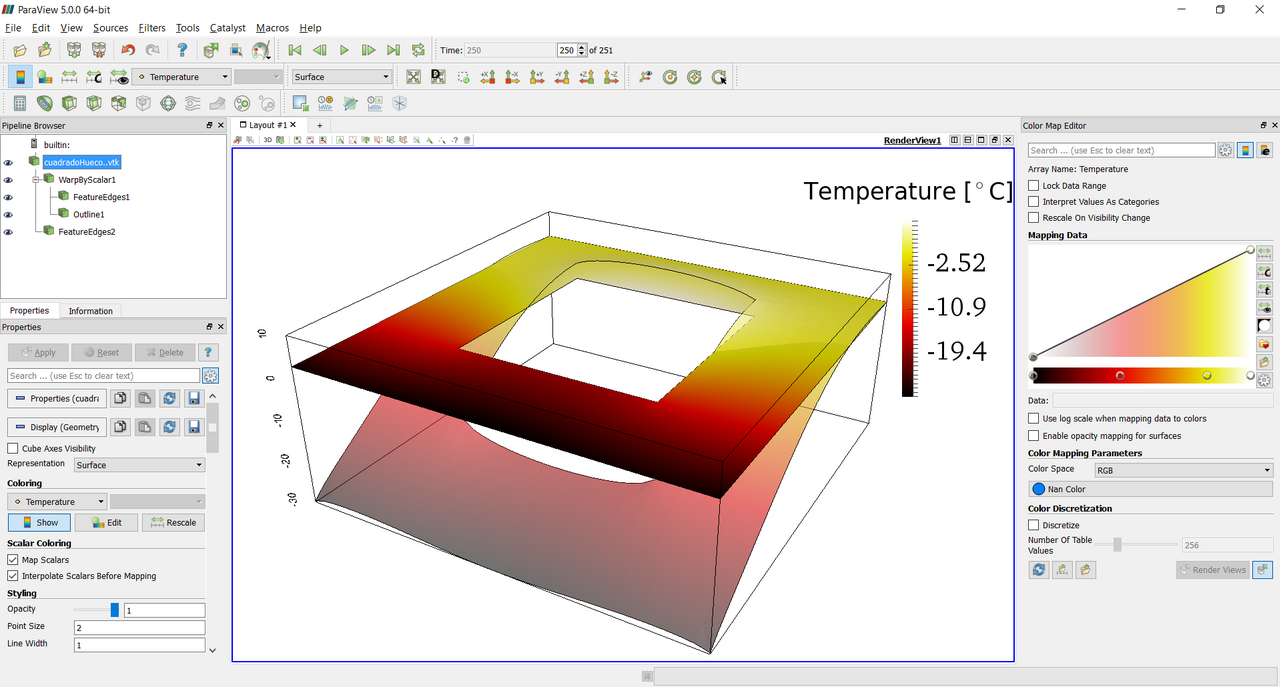
Task: Click the Rescale button
Action: [x=173, y=522]
